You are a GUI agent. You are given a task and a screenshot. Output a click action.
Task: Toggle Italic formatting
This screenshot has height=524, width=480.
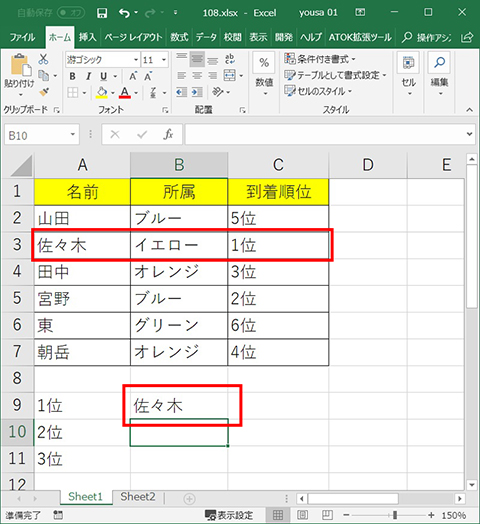coord(88,77)
